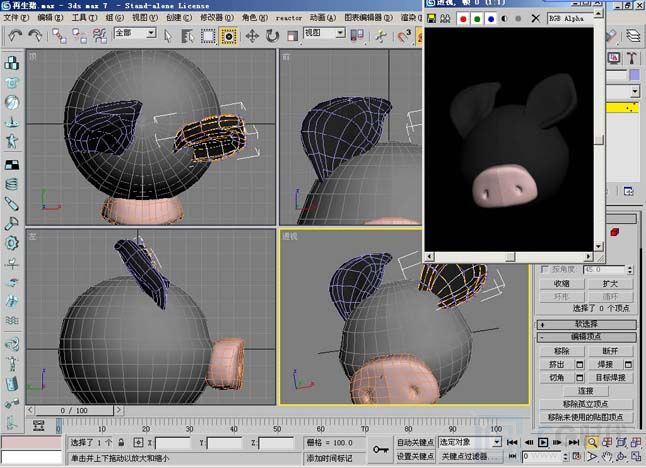
Task: Open Select by Name tool
Action: [187, 36]
